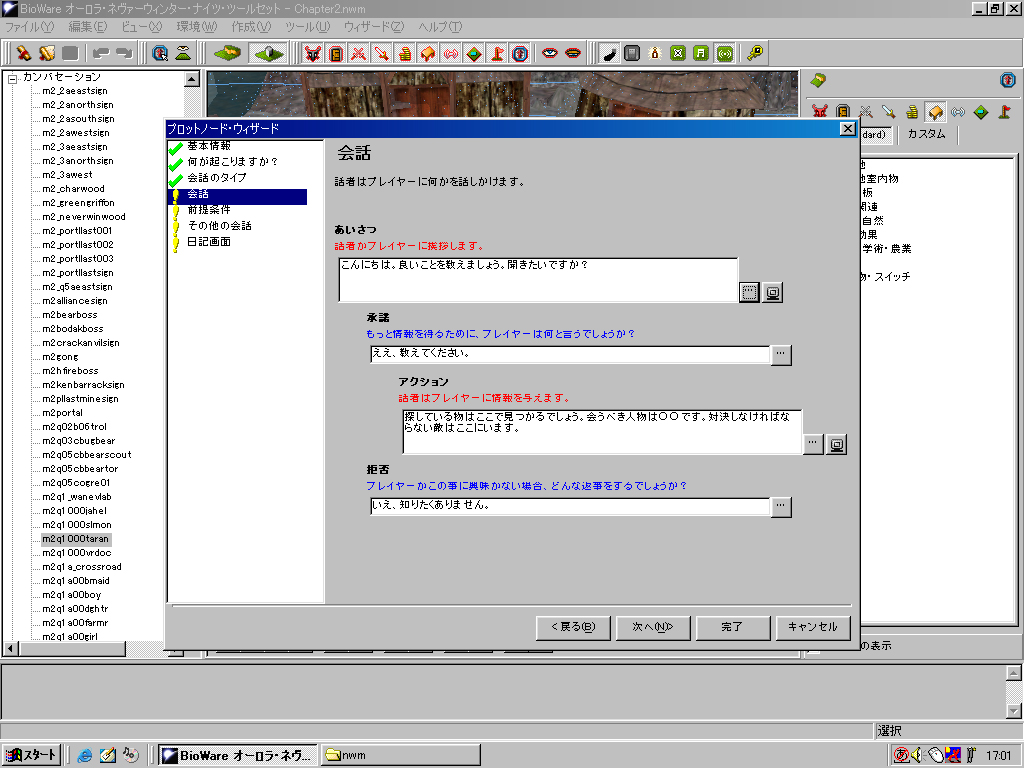
Task: Toggle the green music note toolbar button
Action: 701,53
